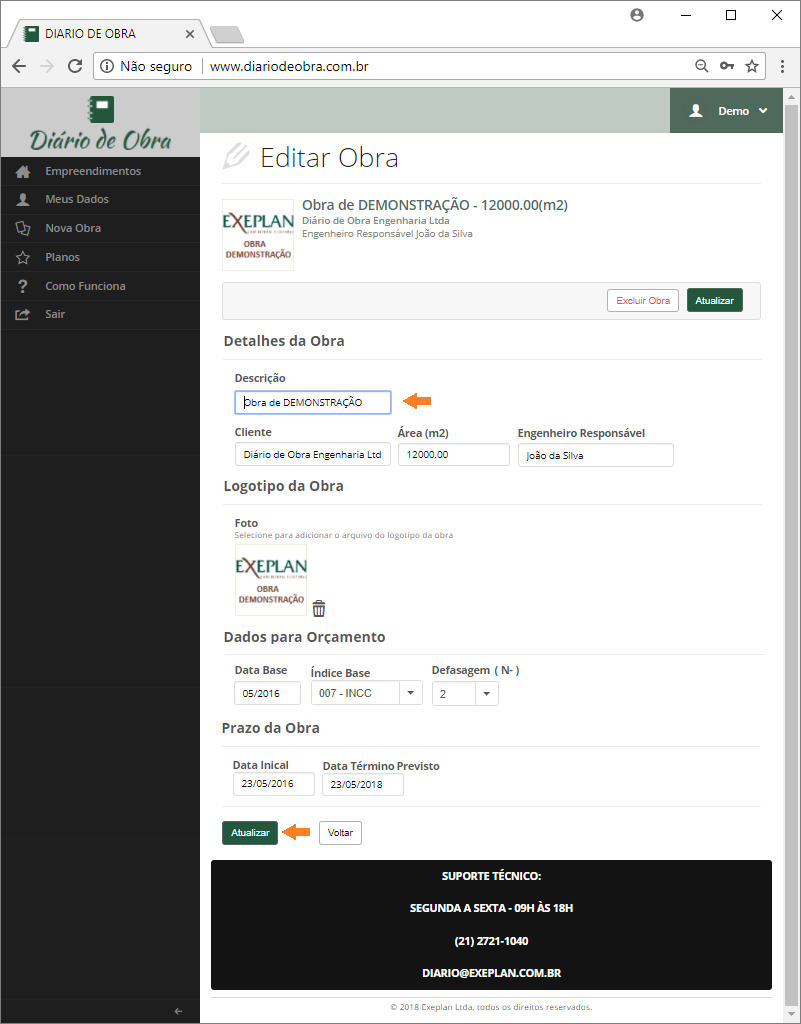The image size is (801, 1024).
Task: Collapse sidebar with bottom arrow icon
Action: pyautogui.click(x=178, y=1011)
